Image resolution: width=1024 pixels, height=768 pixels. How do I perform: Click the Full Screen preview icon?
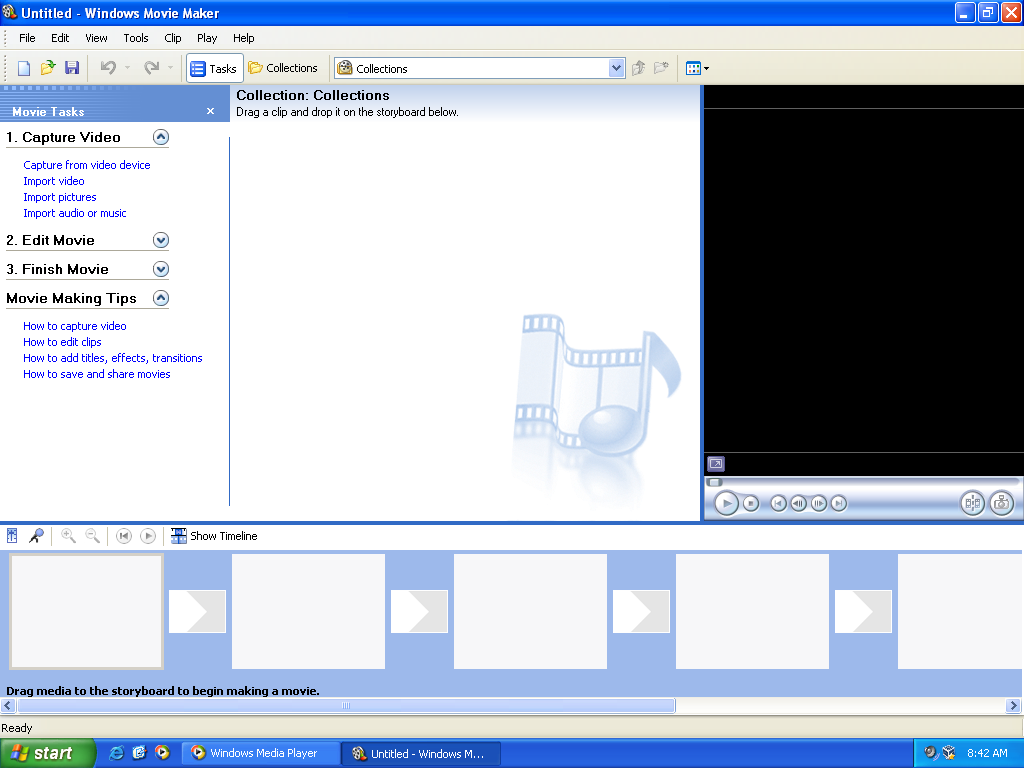point(716,464)
